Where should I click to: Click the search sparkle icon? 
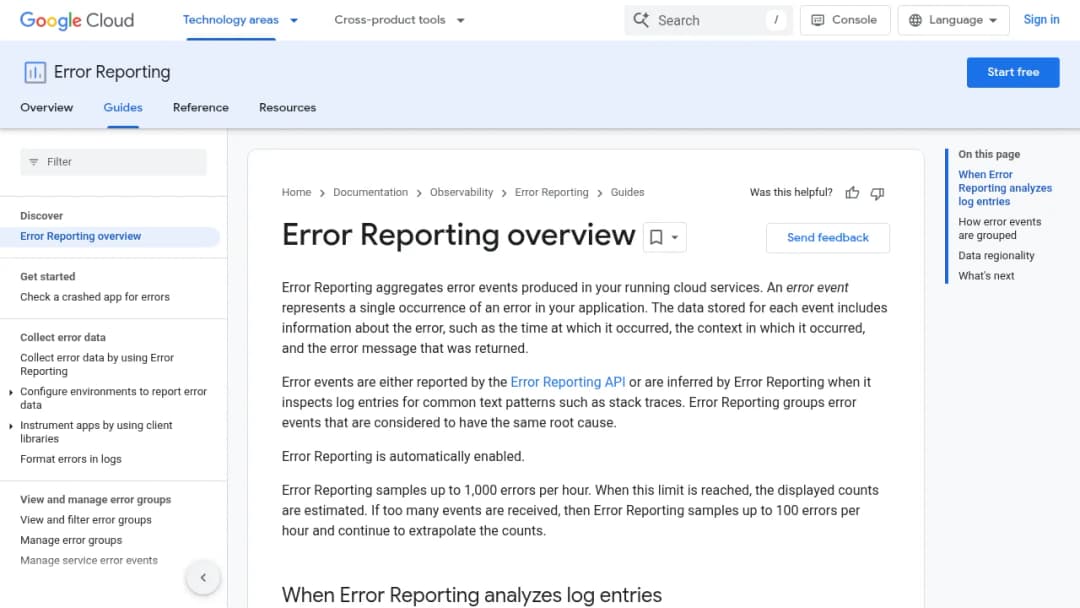pyautogui.click(x=641, y=20)
